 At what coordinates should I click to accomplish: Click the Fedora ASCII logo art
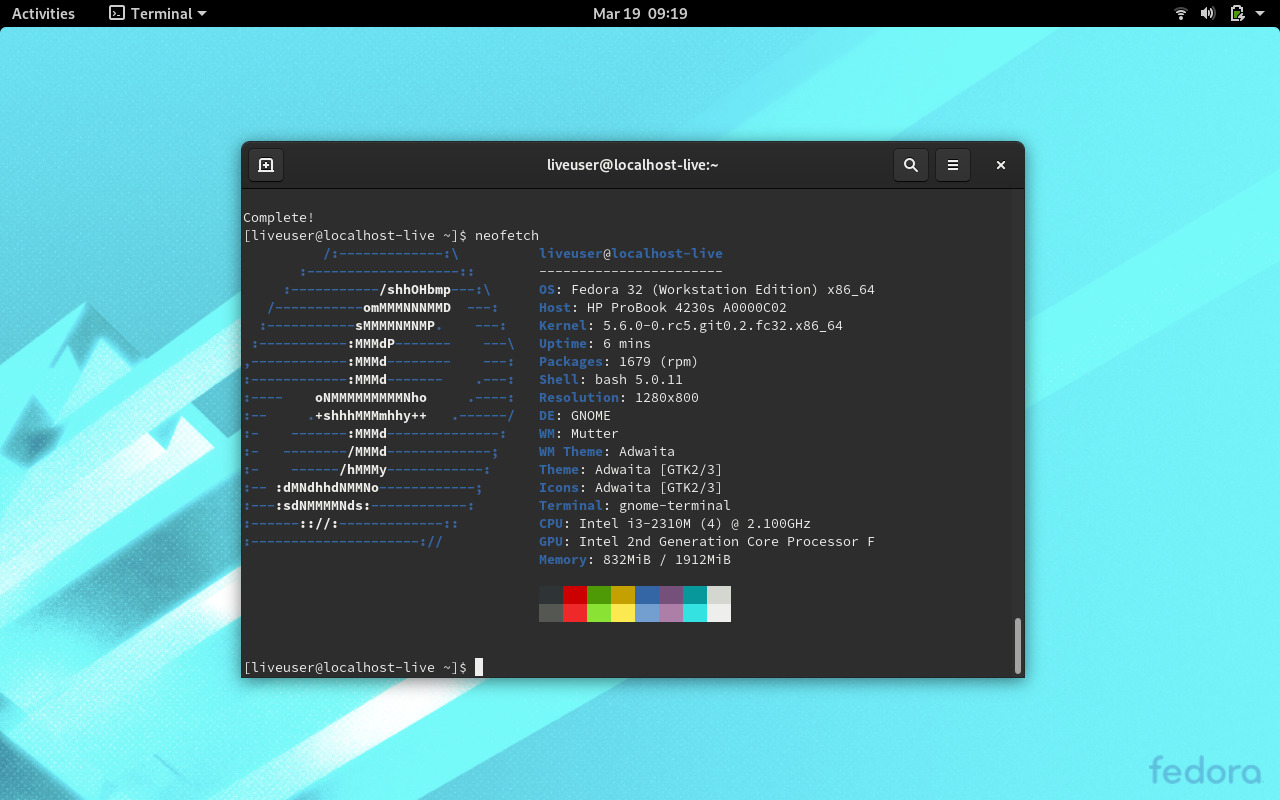(x=379, y=397)
